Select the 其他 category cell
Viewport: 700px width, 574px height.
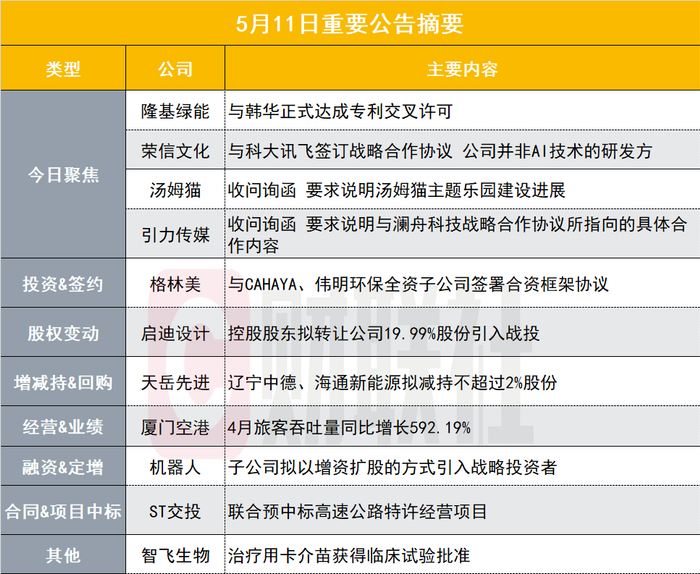coord(63,555)
